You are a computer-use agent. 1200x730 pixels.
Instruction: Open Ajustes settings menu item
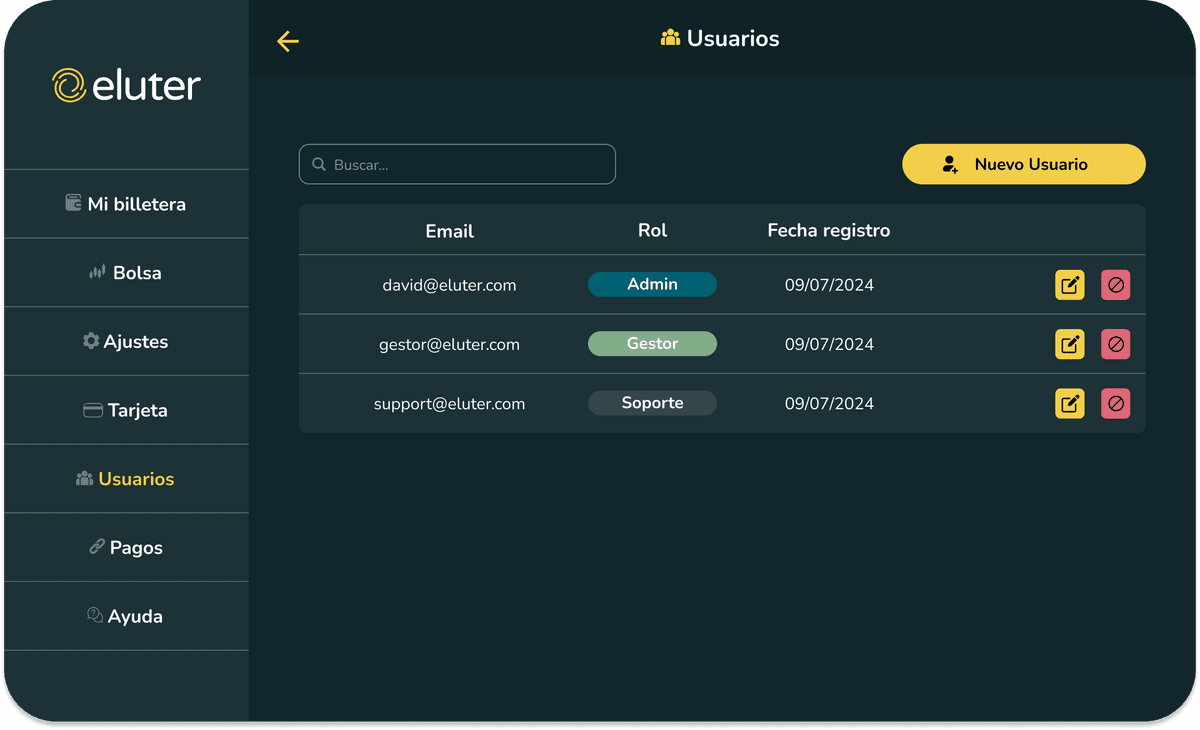pyautogui.click(x=126, y=342)
